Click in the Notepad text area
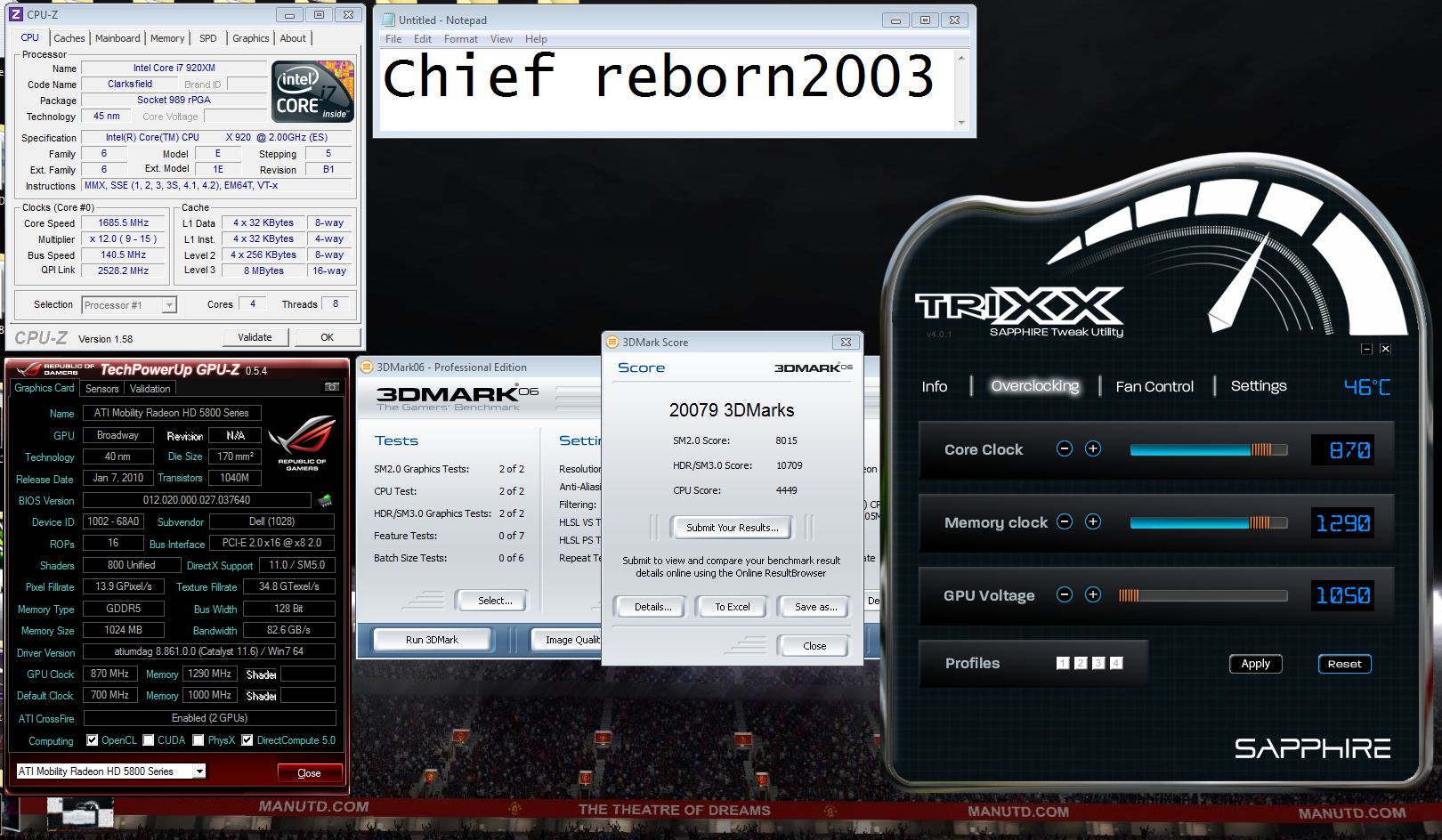 click(666, 89)
